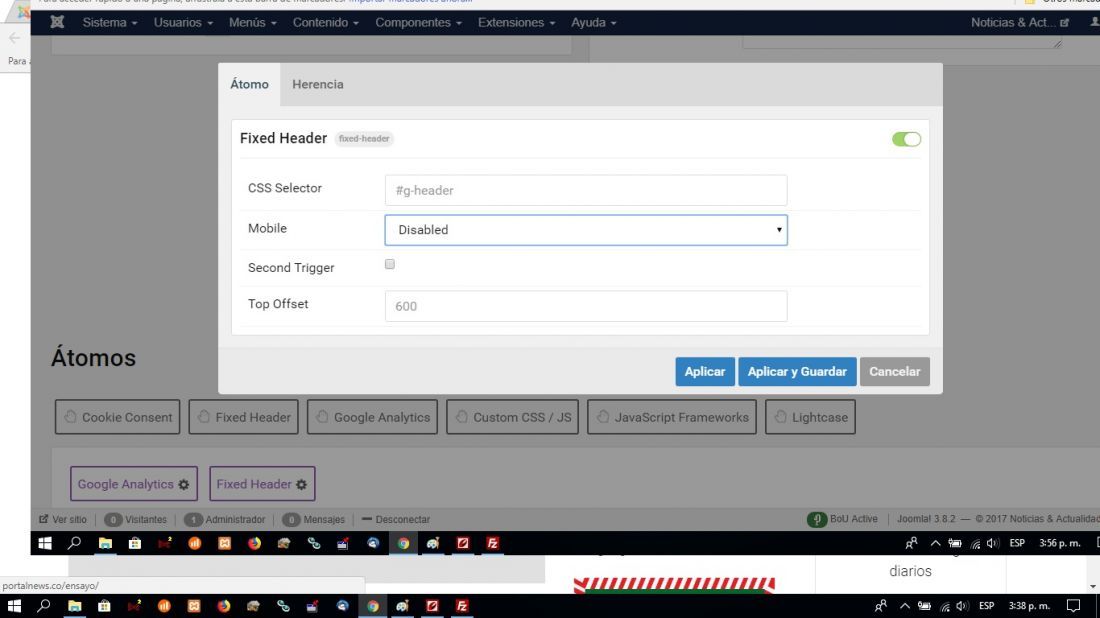The height and width of the screenshot is (618, 1100).
Task: Click the Visitantes counter link
Action: pos(135,520)
